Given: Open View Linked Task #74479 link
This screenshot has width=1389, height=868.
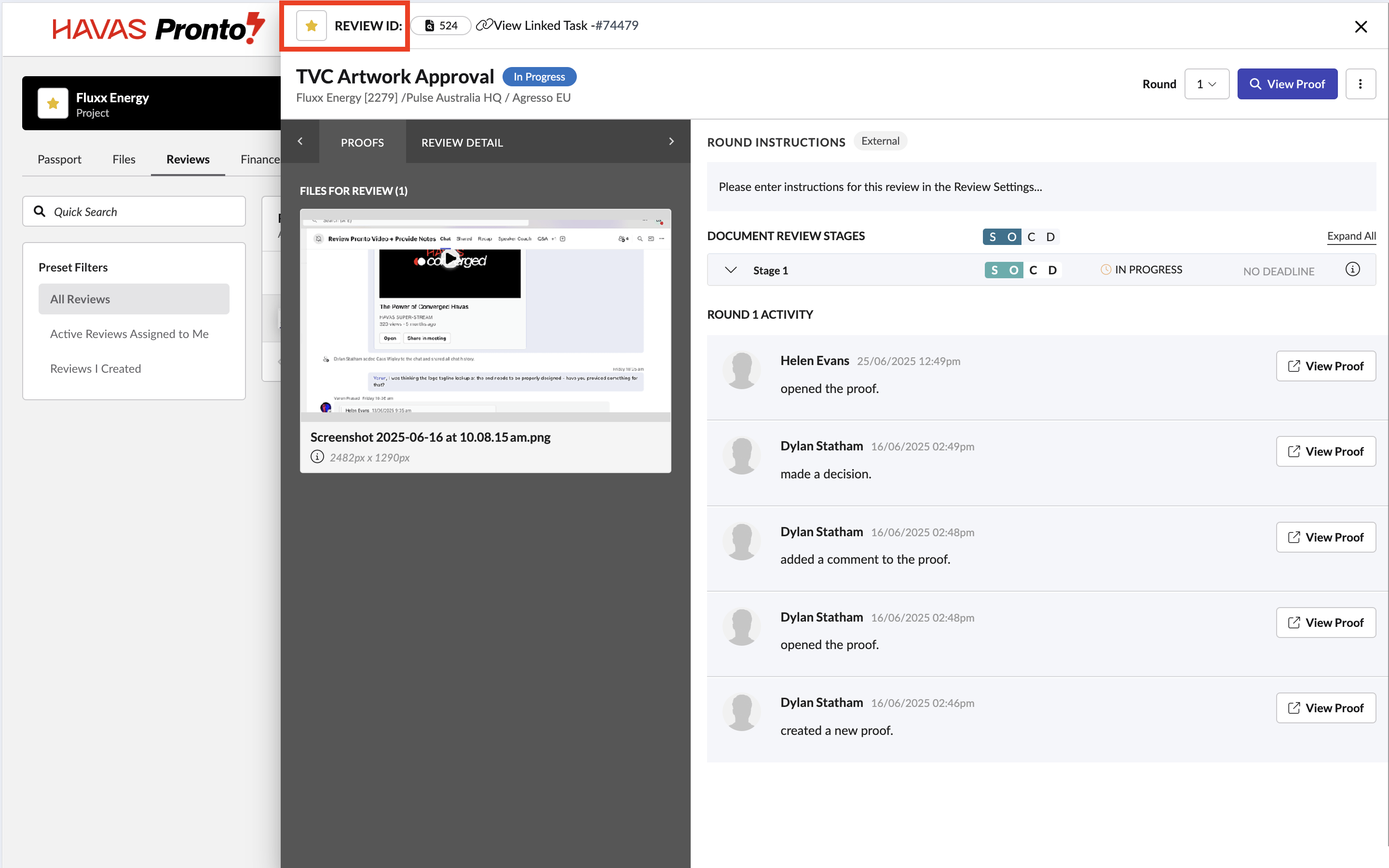Looking at the screenshot, I should pos(558,26).
